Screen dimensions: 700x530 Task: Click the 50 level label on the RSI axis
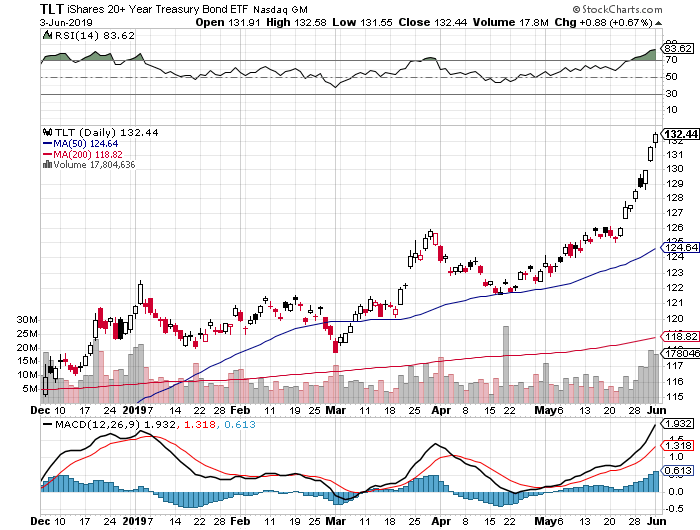(671, 77)
